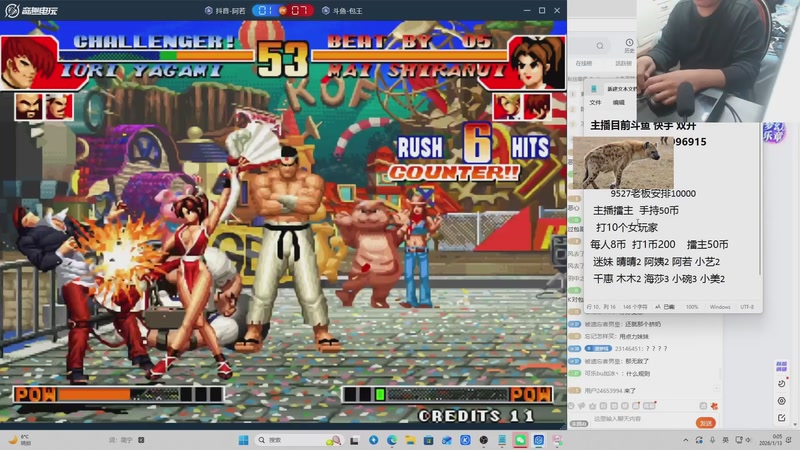Click text 9527老板安排10000 in Notepad

pos(653,193)
